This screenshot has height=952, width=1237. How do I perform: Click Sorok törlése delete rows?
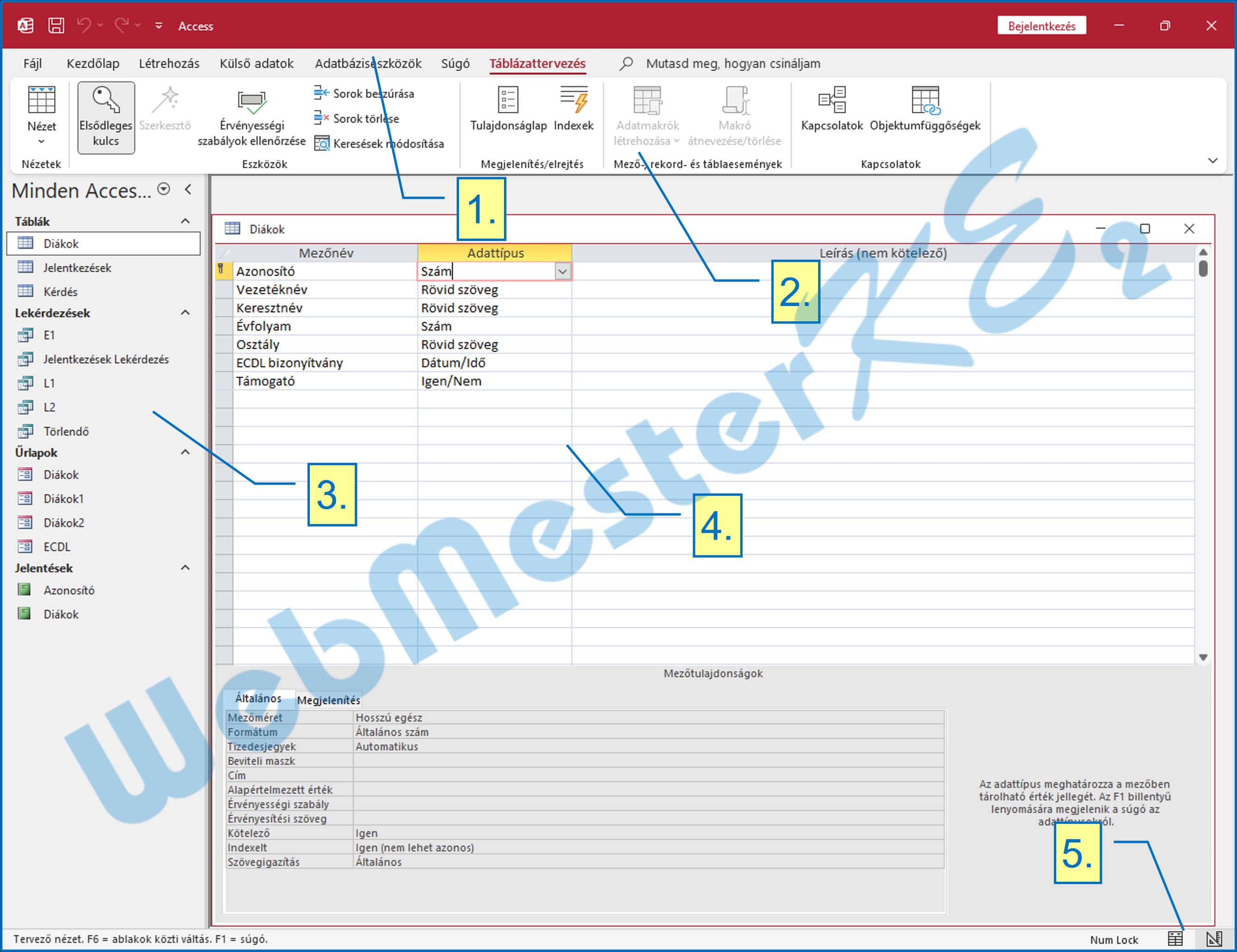click(357, 118)
